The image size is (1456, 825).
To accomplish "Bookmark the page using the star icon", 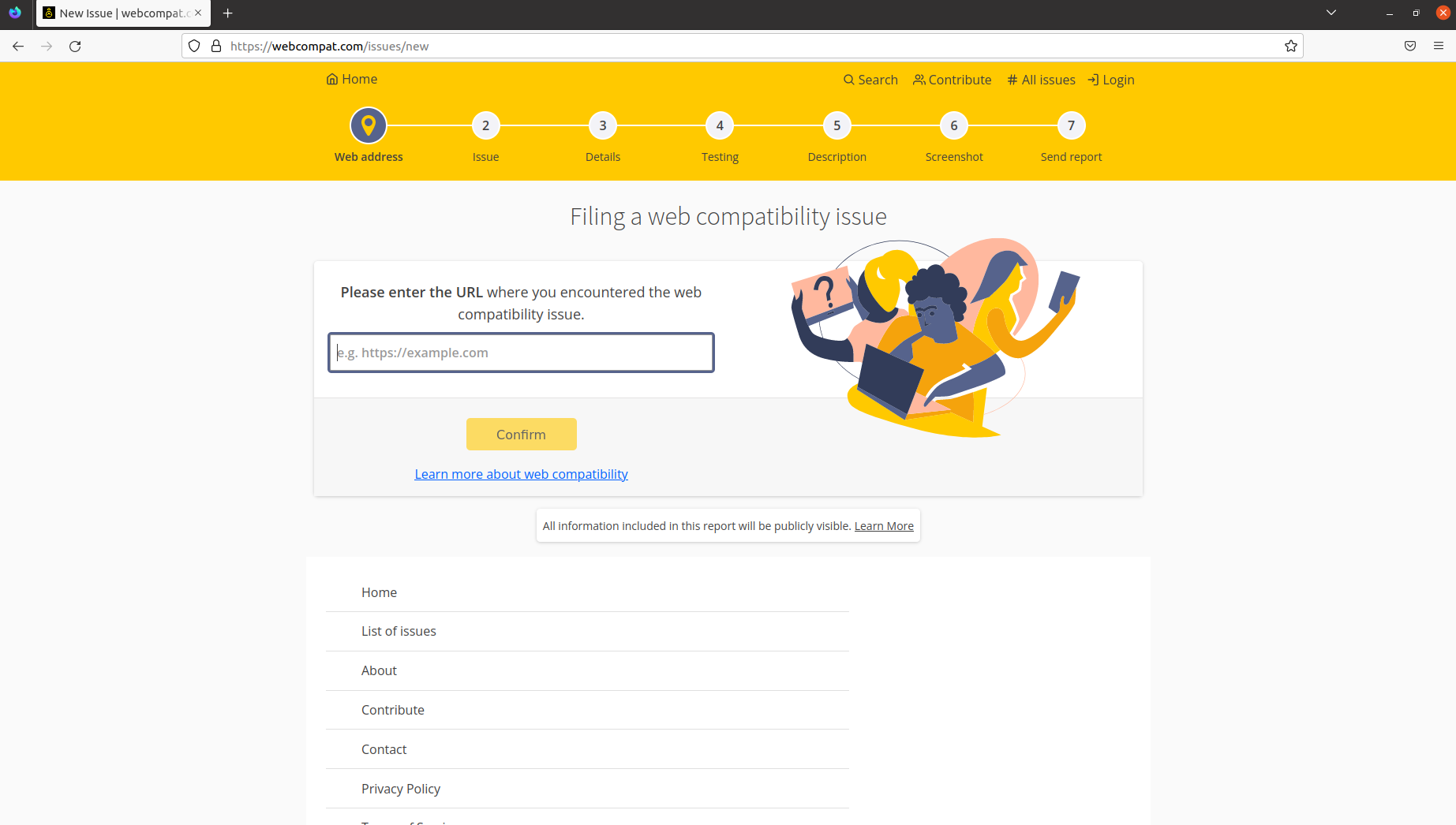I will pos(1291,46).
